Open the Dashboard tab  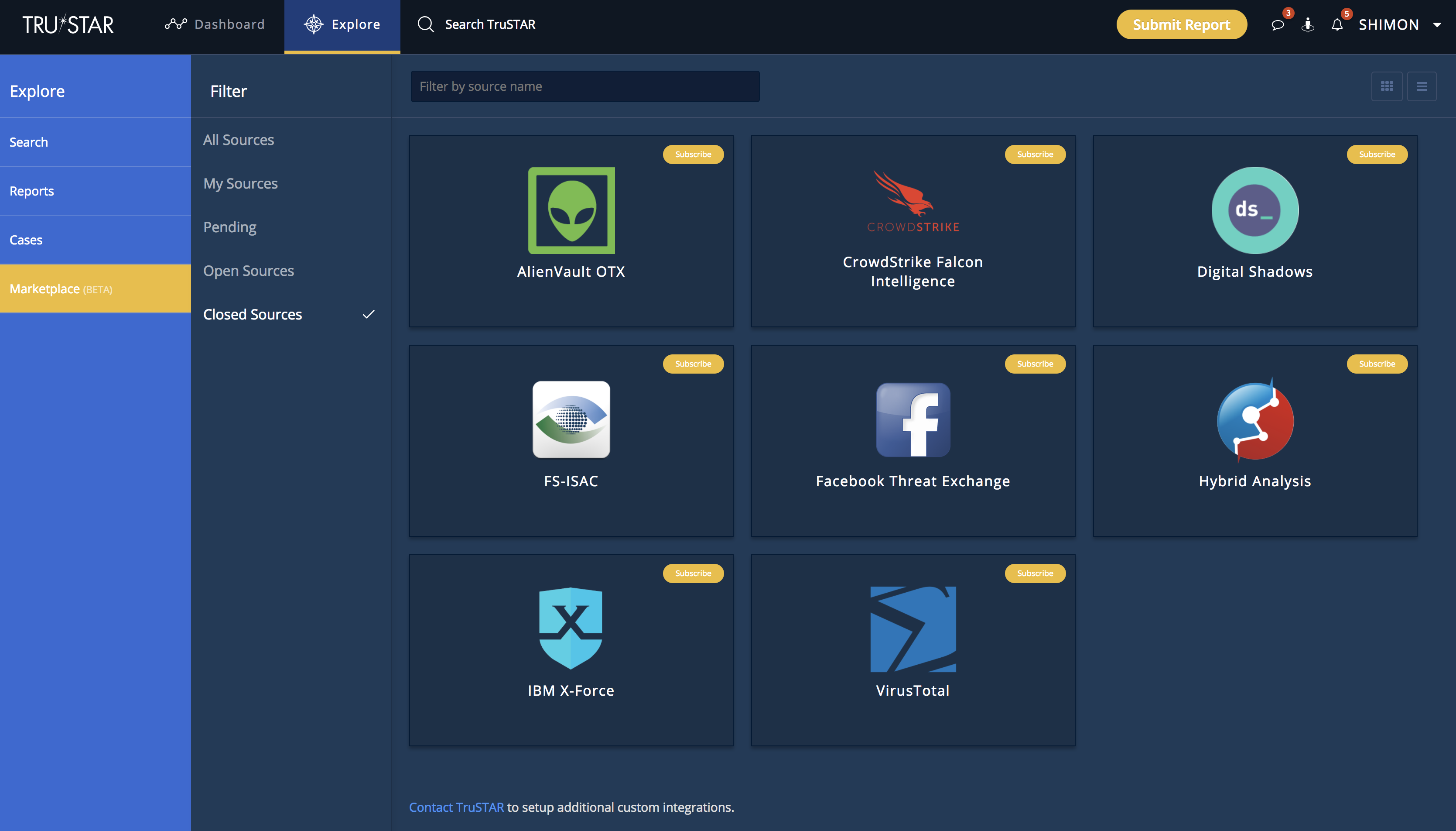tap(215, 24)
